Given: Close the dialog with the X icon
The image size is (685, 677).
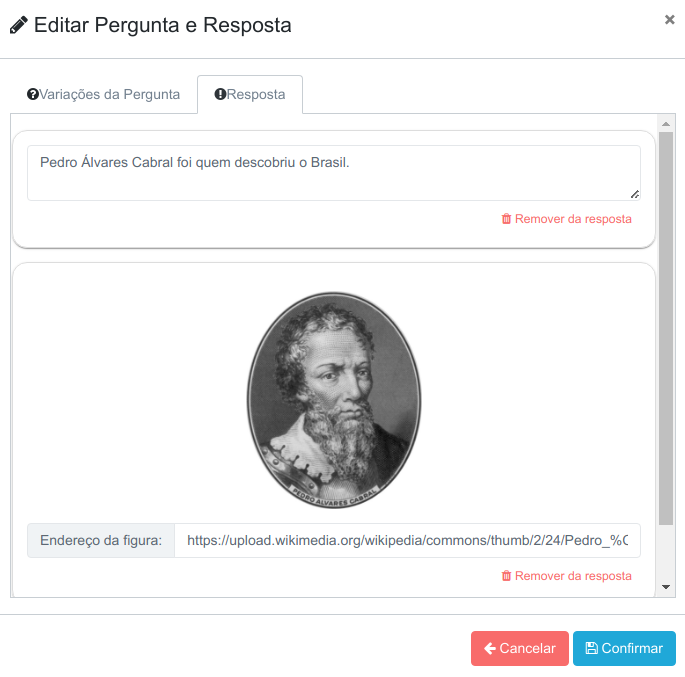Looking at the screenshot, I should (x=669, y=20).
